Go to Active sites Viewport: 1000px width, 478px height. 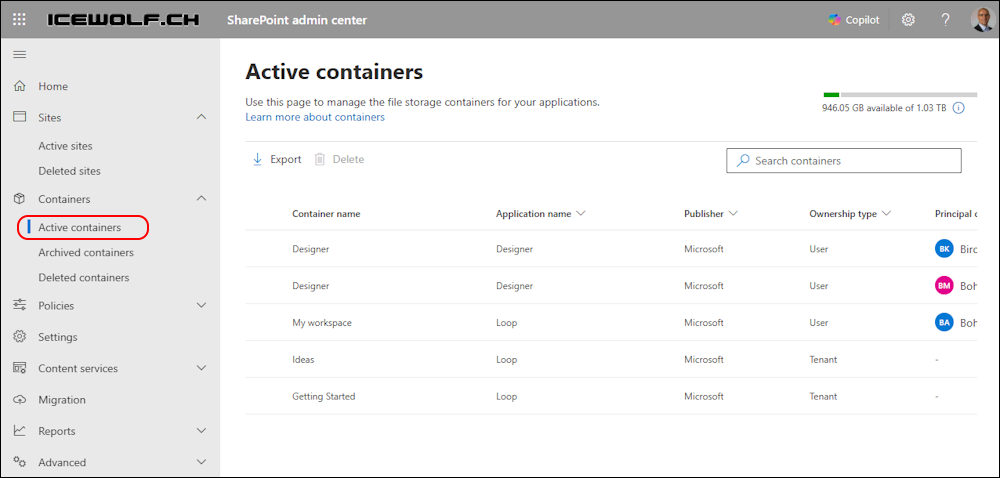tap(65, 146)
